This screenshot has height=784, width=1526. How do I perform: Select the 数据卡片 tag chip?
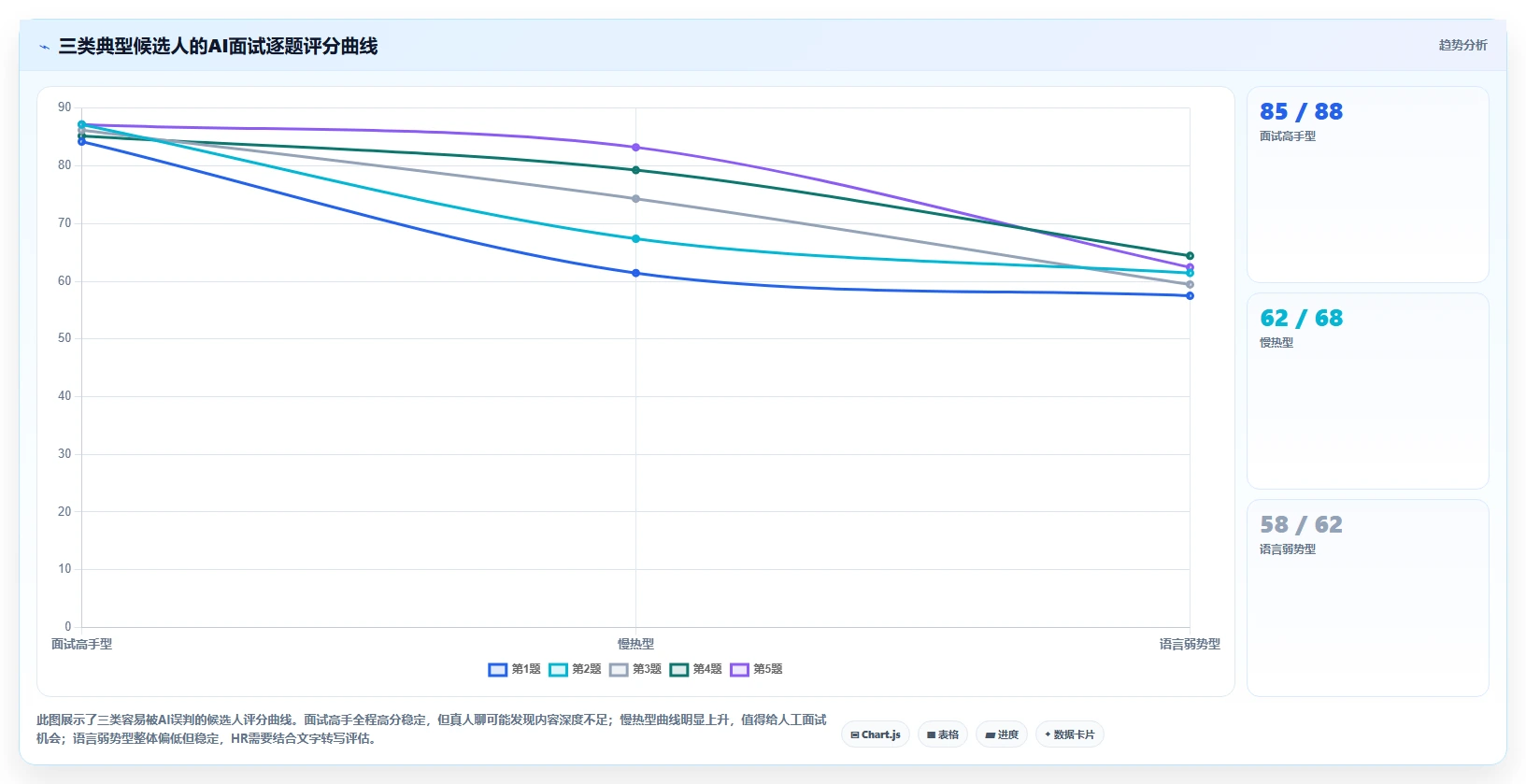point(1070,734)
